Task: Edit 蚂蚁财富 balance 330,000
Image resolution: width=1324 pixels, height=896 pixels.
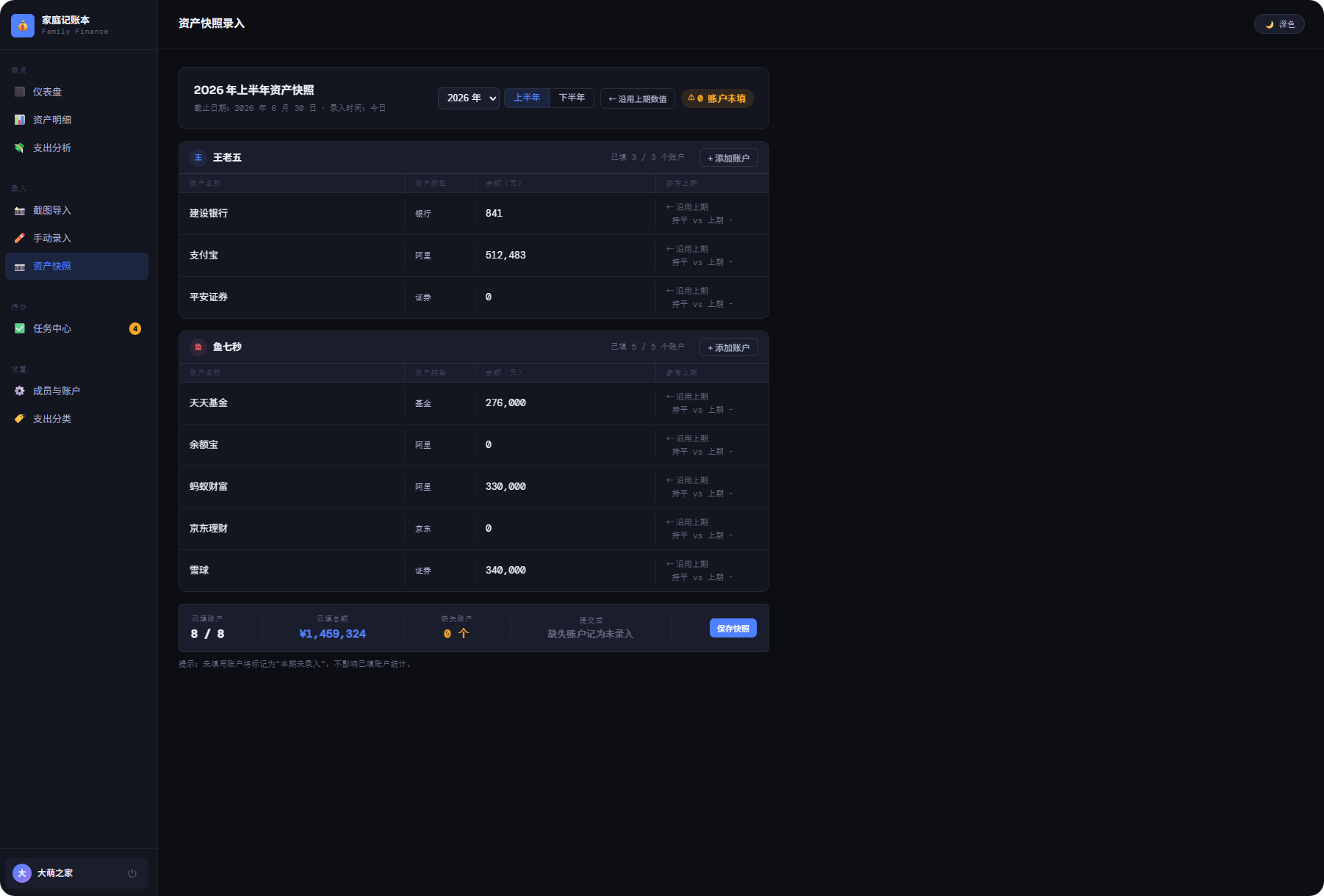Action: 565,487
